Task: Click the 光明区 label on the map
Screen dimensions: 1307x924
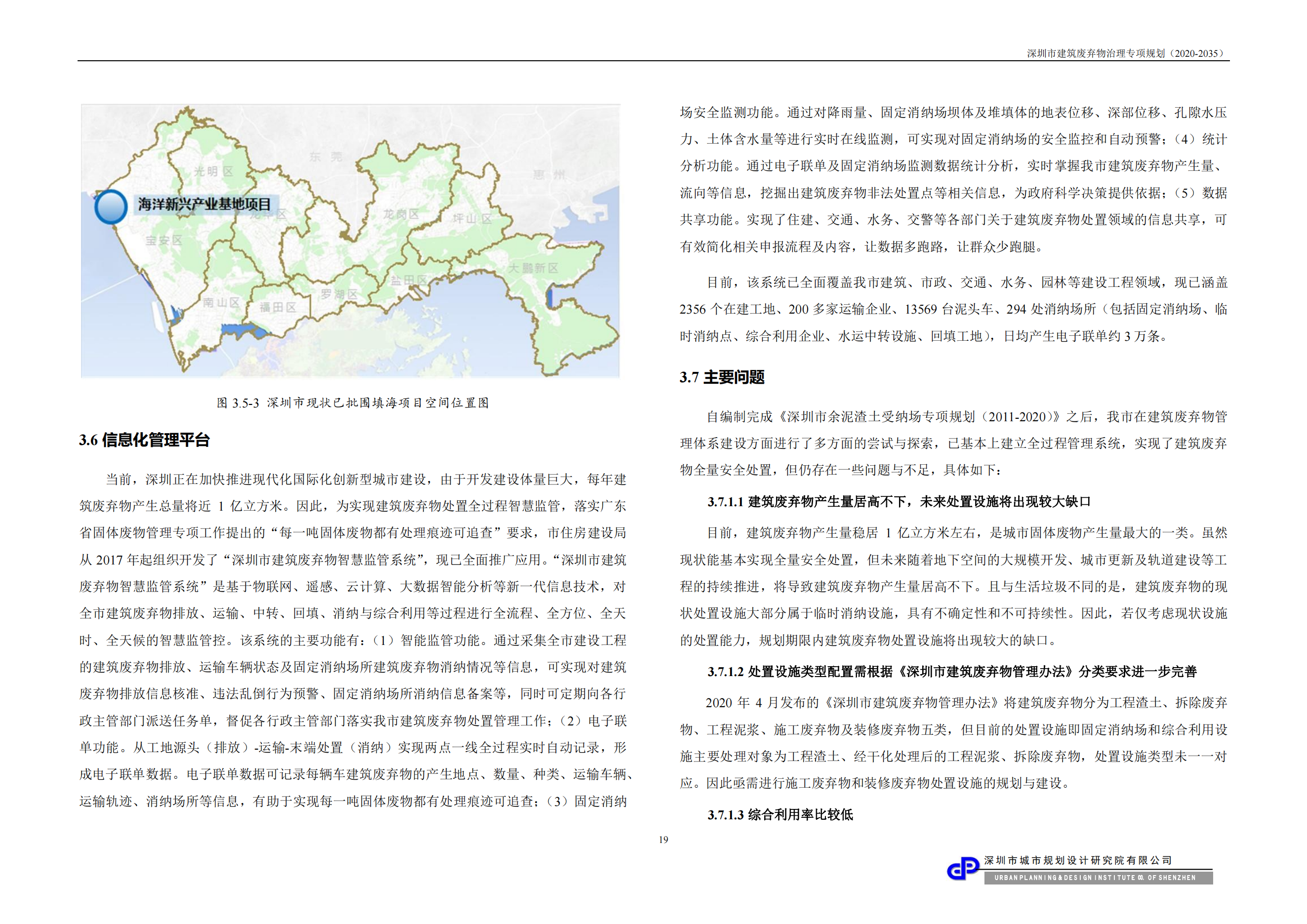Action: point(213,171)
